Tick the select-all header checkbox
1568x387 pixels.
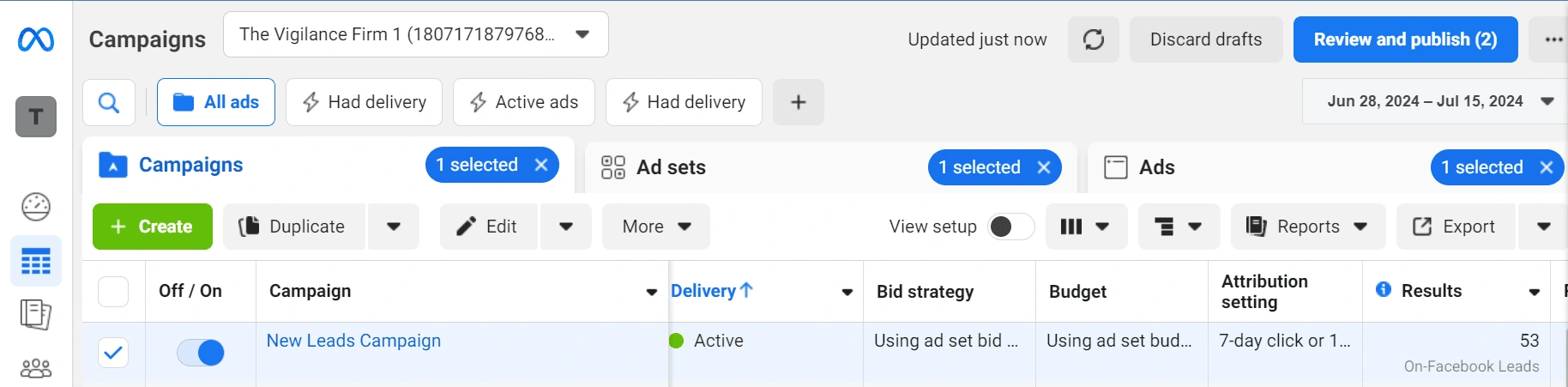(113, 292)
